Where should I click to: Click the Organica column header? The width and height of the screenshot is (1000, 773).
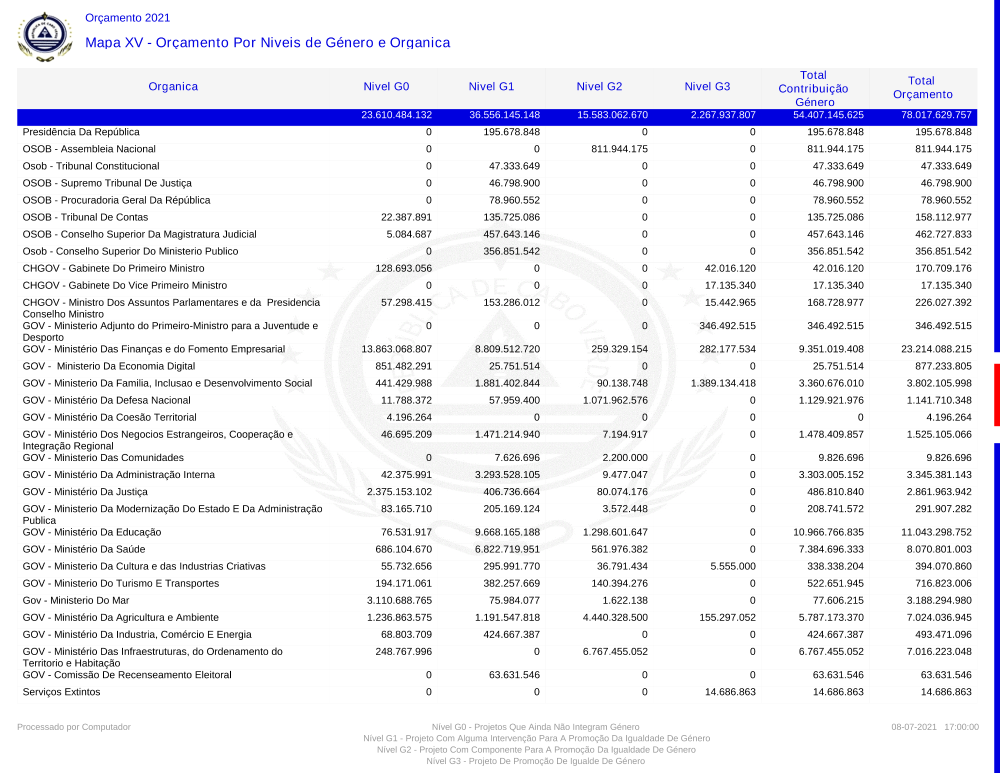(x=173, y=87)
